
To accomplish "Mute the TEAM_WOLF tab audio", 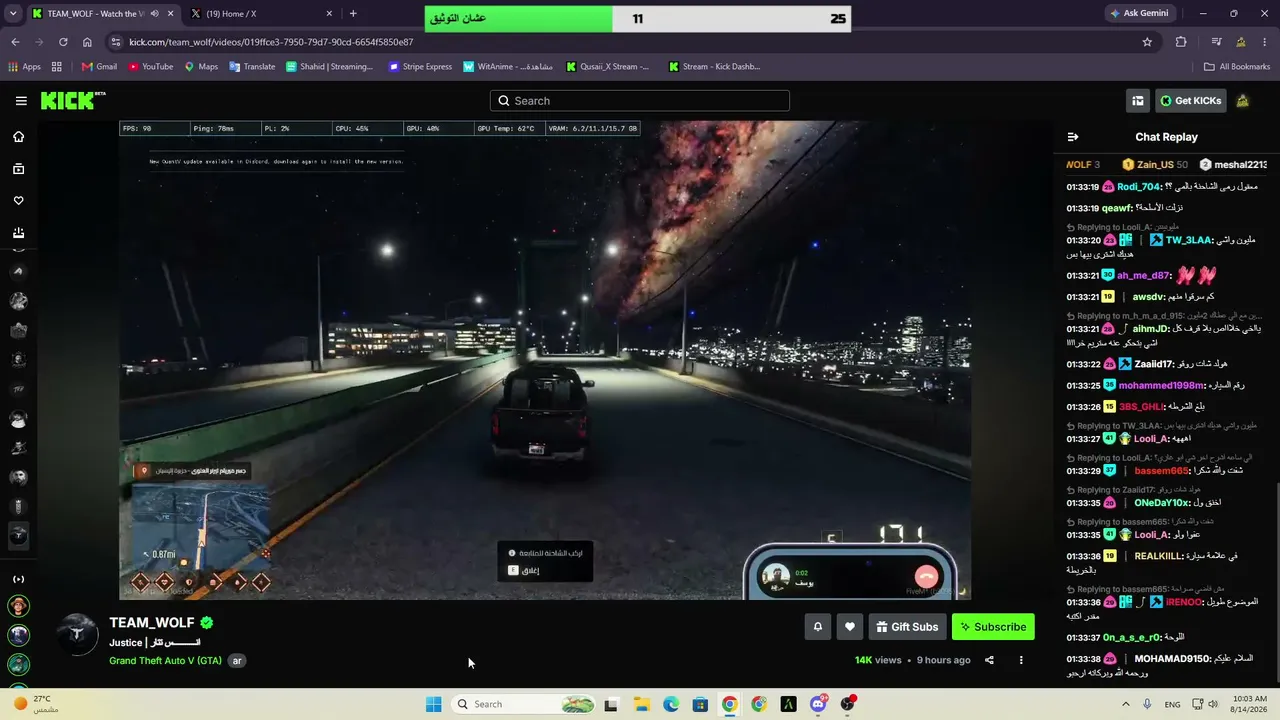I will [x=154, y=14].
